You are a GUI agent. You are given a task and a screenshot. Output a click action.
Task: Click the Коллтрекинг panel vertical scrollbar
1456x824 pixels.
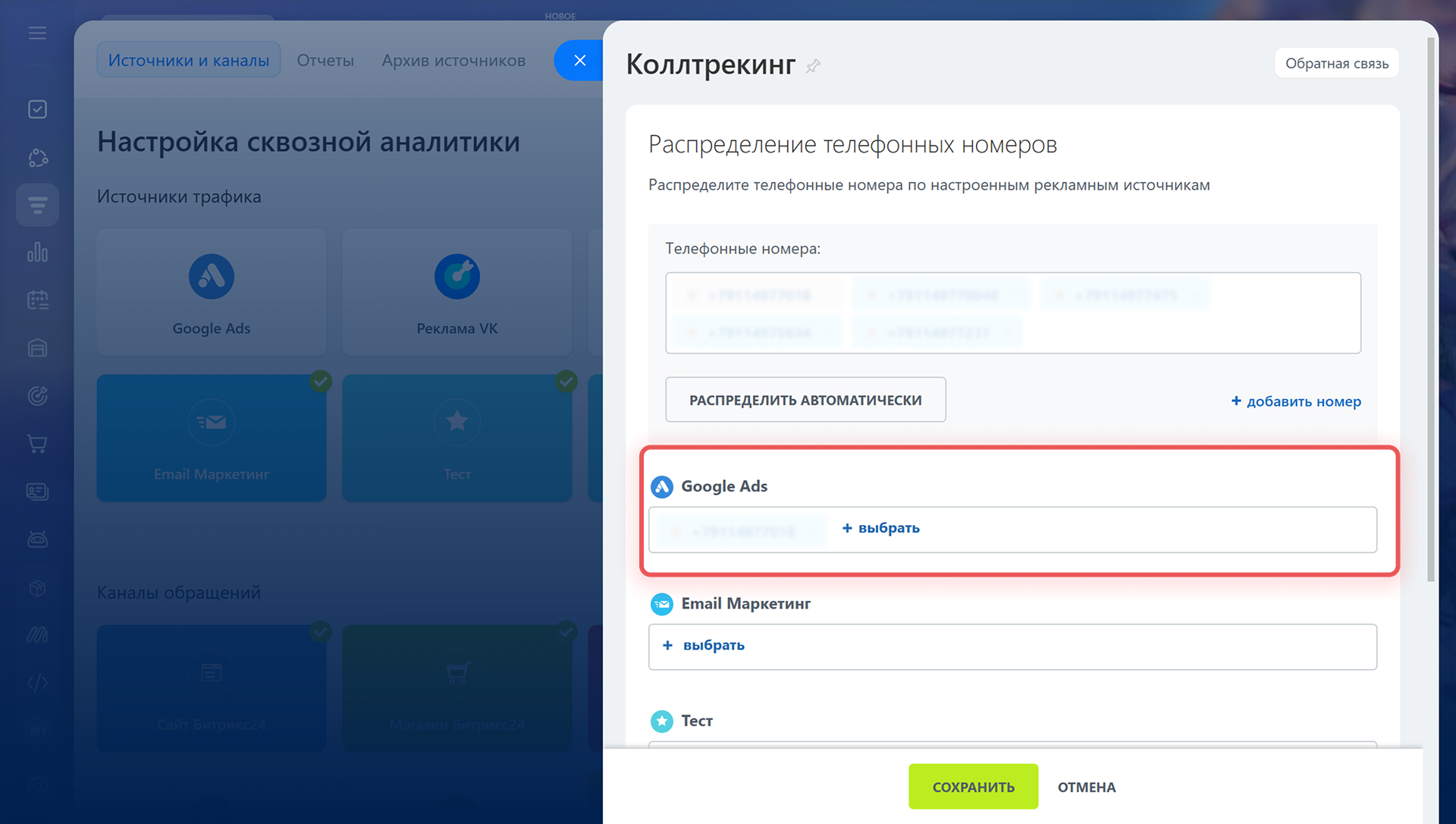[1431, 310]
